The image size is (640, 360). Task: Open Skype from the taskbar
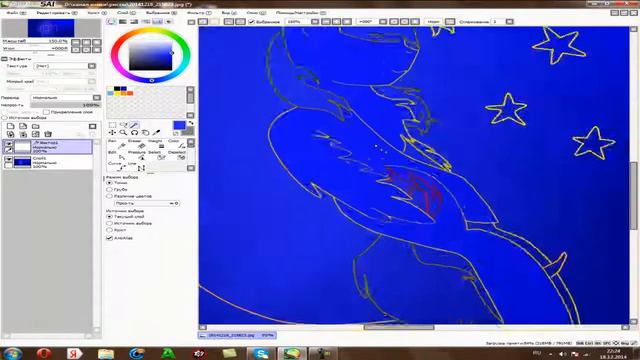260,353
